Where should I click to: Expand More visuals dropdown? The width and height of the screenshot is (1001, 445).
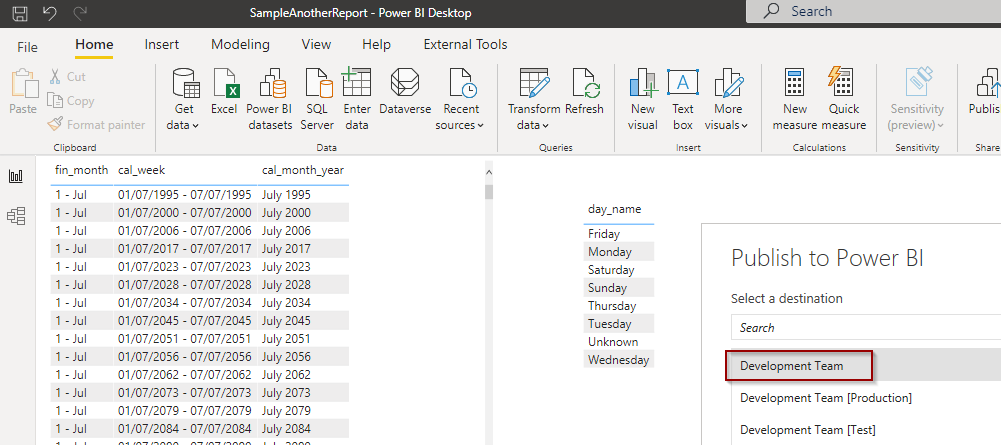click(728, 100)
